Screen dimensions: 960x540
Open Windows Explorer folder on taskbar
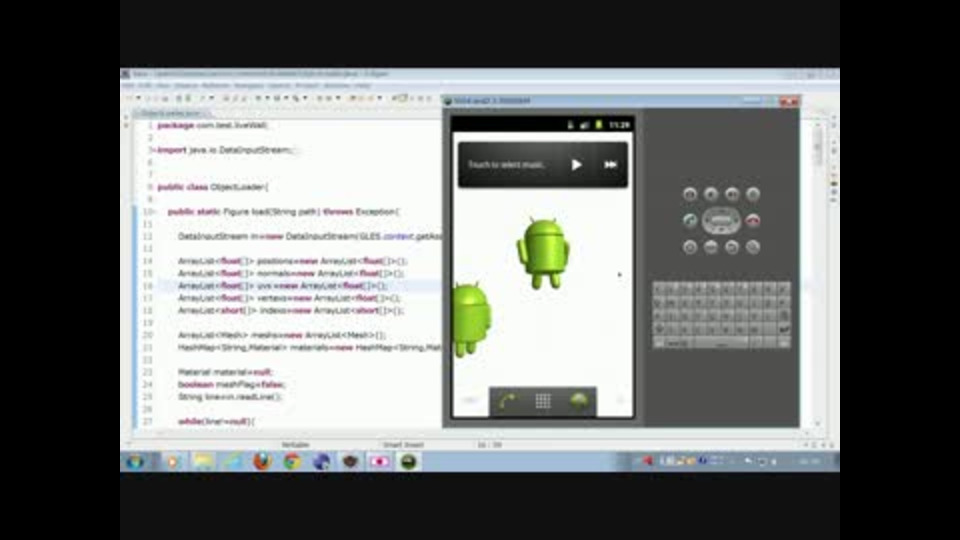pyautogui.click(x=203, y=461)
